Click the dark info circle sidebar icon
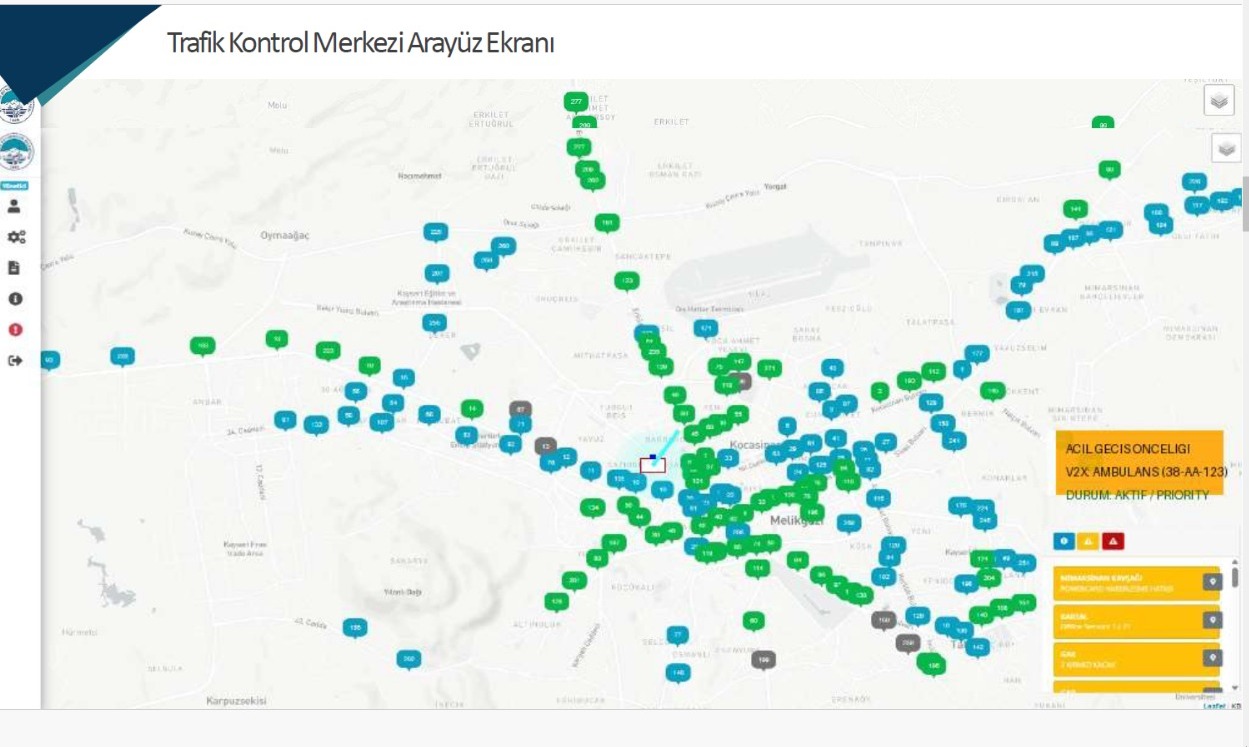1249x747 pixels. click(x=15, y=299)
